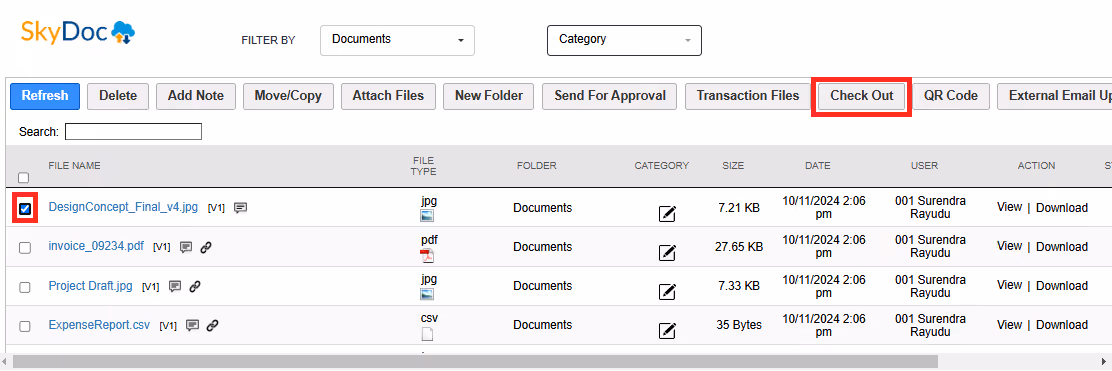Open the Documents filter dropdown
Viewport: 1112px width, 371px height.
coord(397,40)
